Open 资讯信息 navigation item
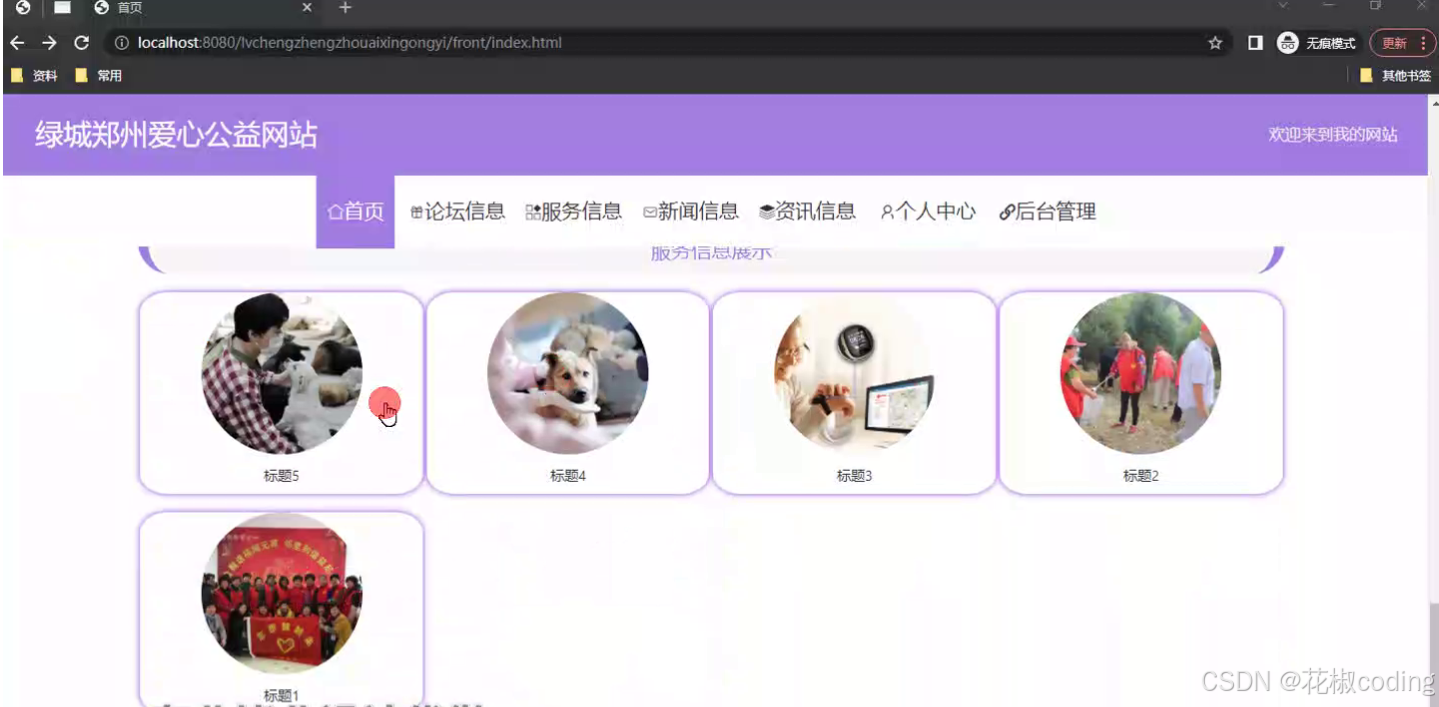 click(x=808, y=211)
